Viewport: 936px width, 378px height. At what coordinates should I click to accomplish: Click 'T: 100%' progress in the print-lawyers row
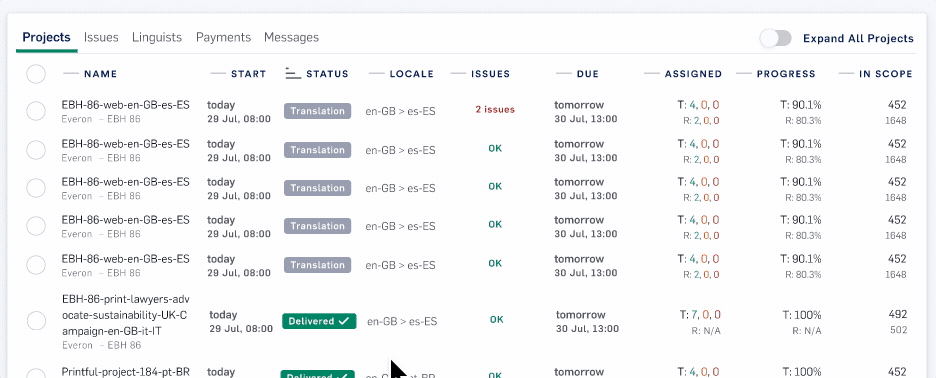point(802,315)
